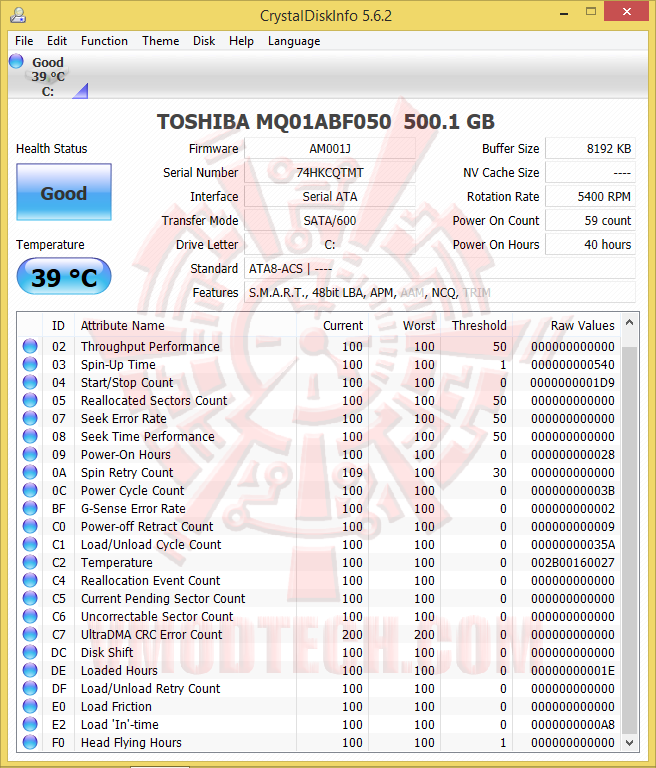Click the status orb for Start/Stop Count

[30, 383]
